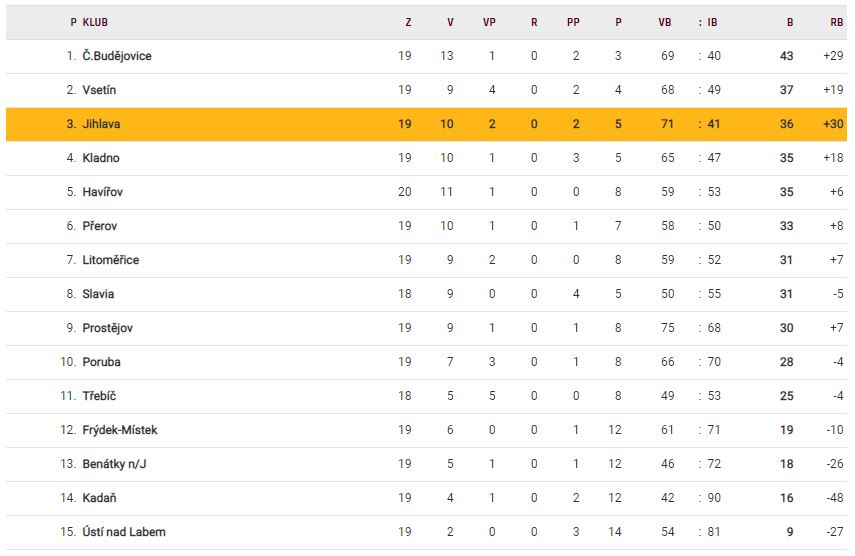Screen dimensions: 855x556
Task: Sort by the RB column header
Action: [836, 22]
